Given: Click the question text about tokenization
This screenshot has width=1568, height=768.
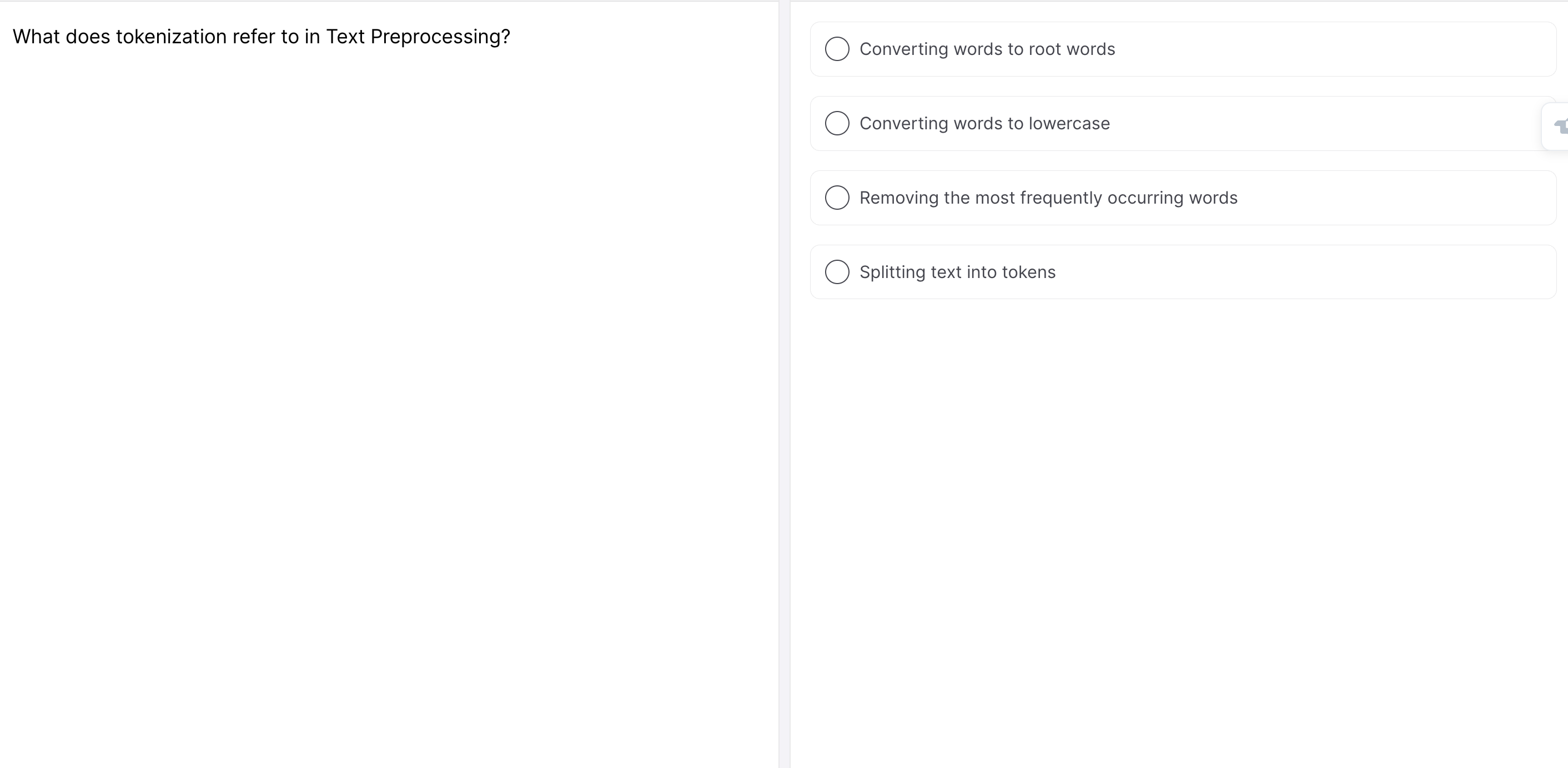Looking at the screenshot, I should (262, 37).
